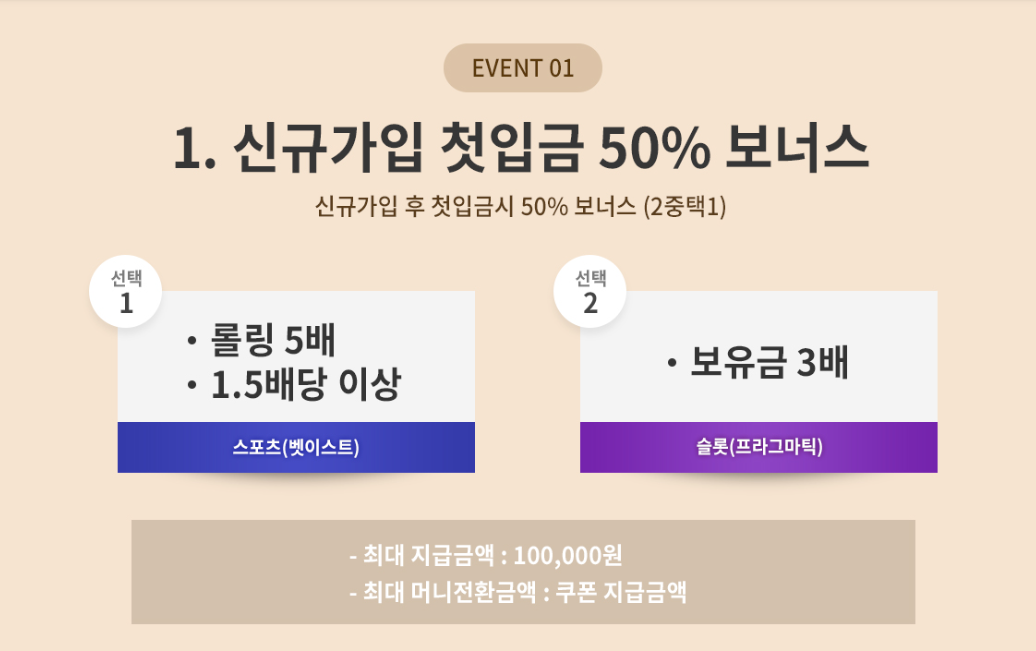The width and height of the screenshot is (1036, 651).
Task: Select the 선택 1 circle badge
Action: [x=126, y=292]
